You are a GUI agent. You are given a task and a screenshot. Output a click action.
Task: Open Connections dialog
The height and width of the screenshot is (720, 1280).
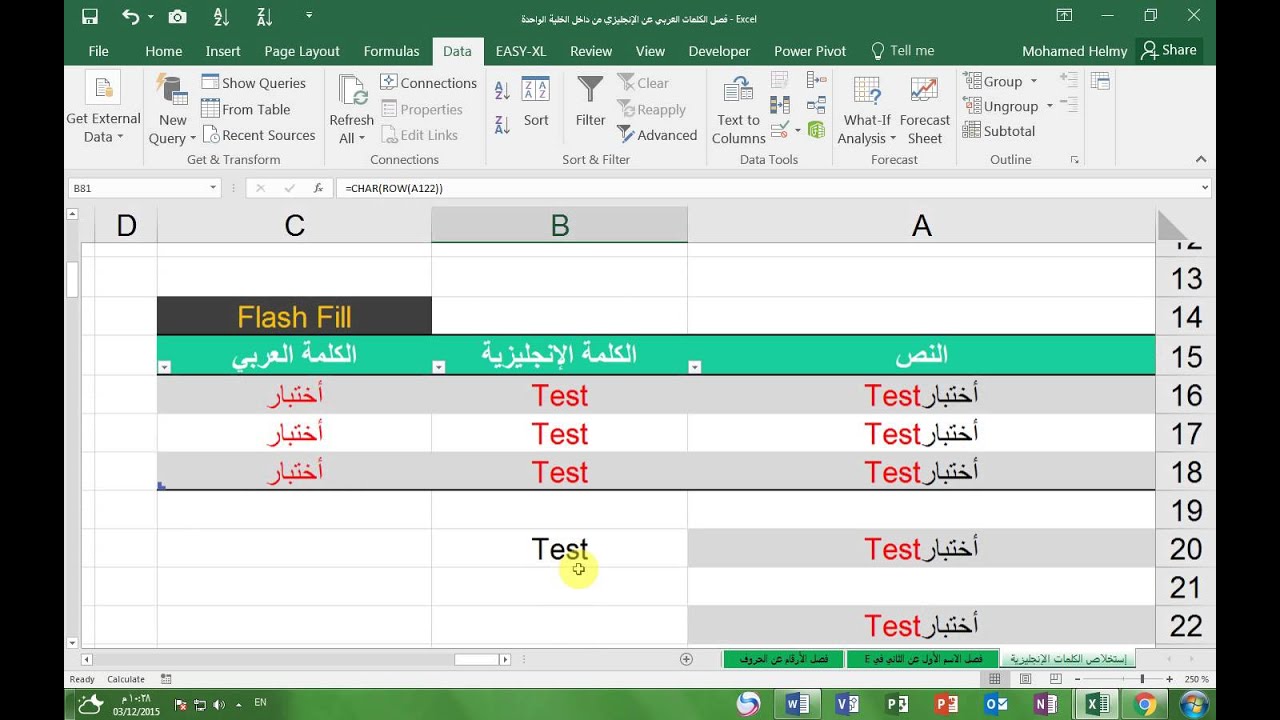pyautogui.click(x=428, y=83)
